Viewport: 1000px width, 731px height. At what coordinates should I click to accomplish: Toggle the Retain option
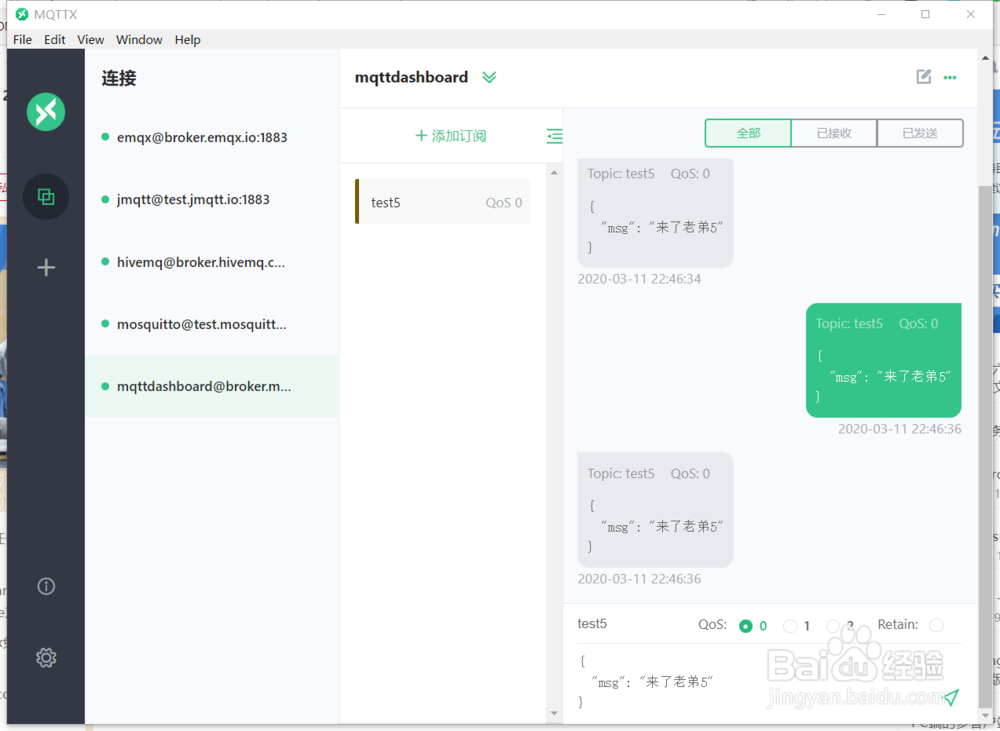(936, 625)
